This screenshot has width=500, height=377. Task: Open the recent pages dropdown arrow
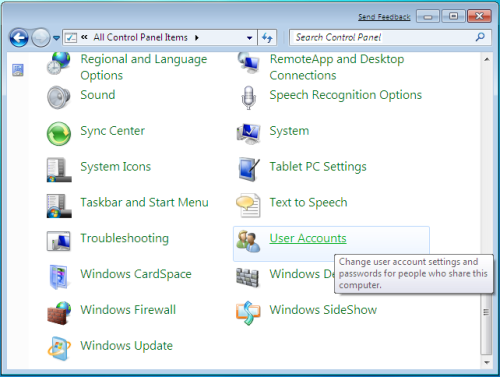[56, 38]
